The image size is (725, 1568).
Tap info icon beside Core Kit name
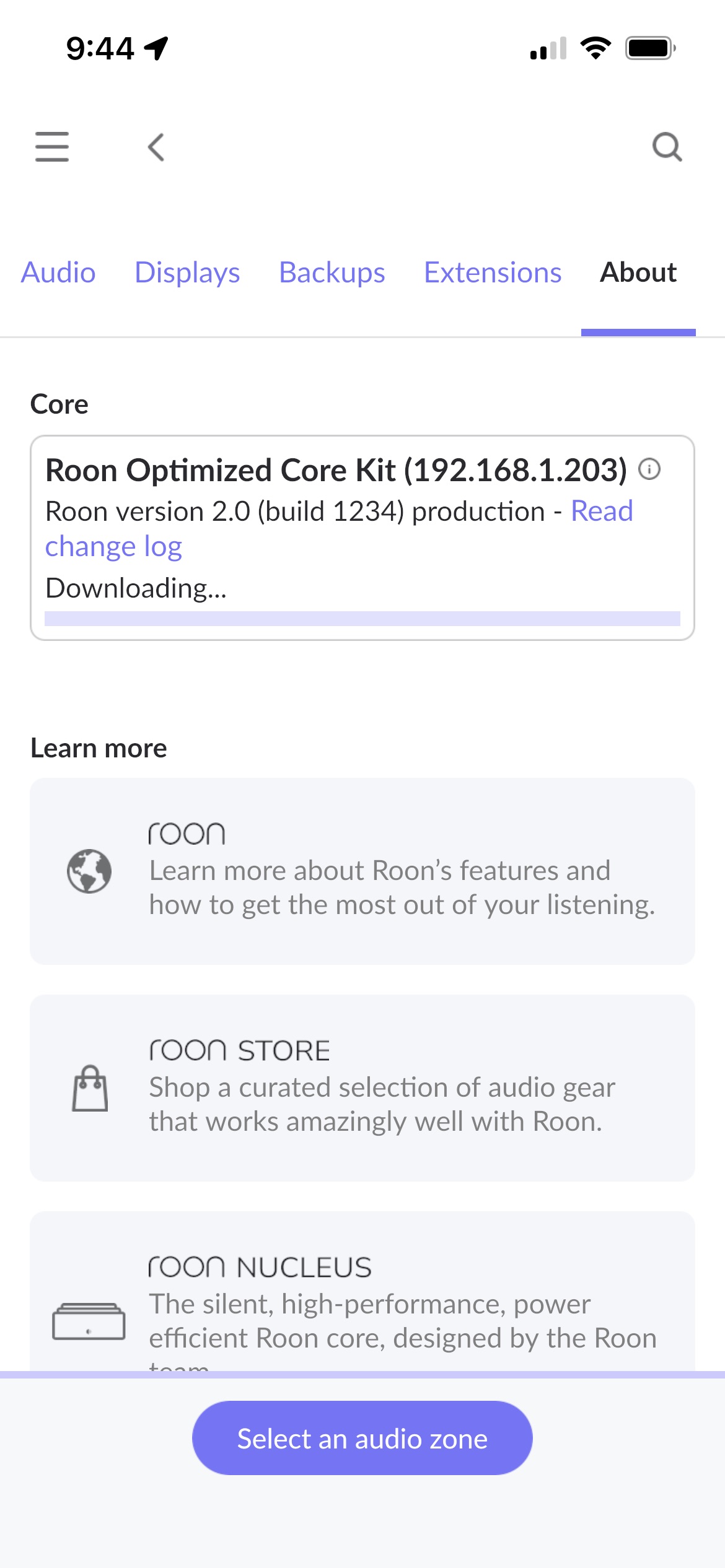[x=649, y=469]
